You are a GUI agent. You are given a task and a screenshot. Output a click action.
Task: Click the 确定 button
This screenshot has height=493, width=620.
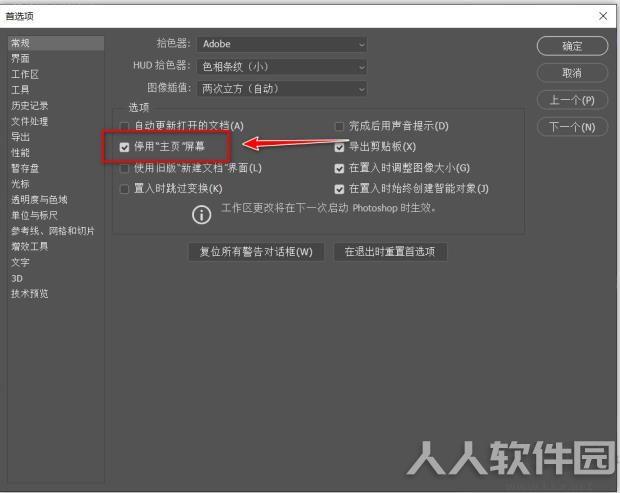click(x=572, y=46)
